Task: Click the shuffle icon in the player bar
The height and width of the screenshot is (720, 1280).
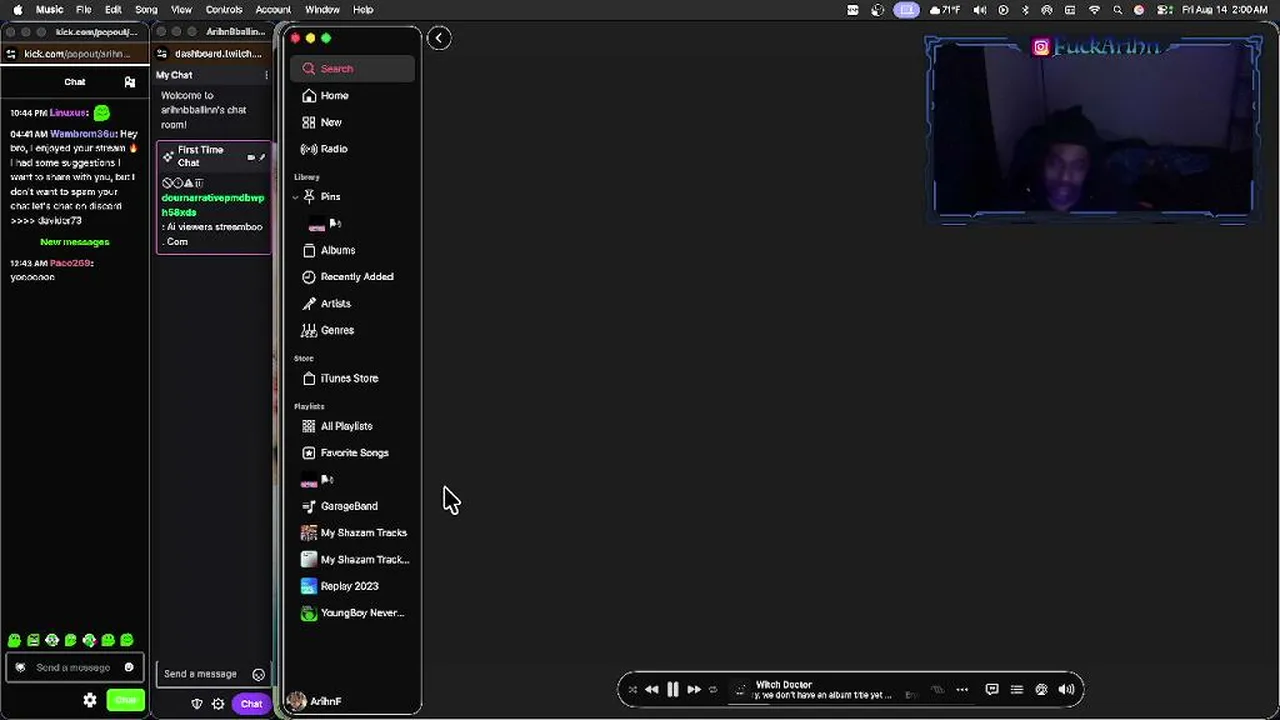Action: pyautogui.click(x=632, y=689)
